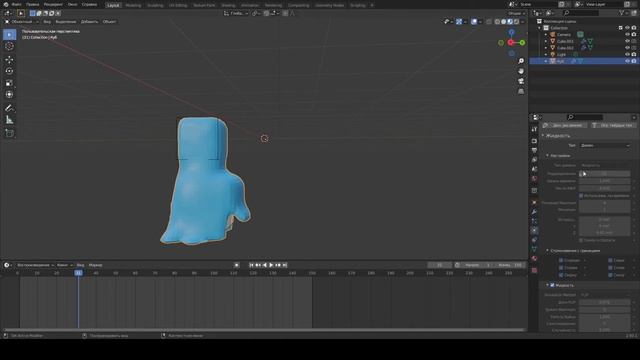640x360 pixels.
Task: Click the timeline Marker menu
Action: pyautogui.click(x=96, y=265)
